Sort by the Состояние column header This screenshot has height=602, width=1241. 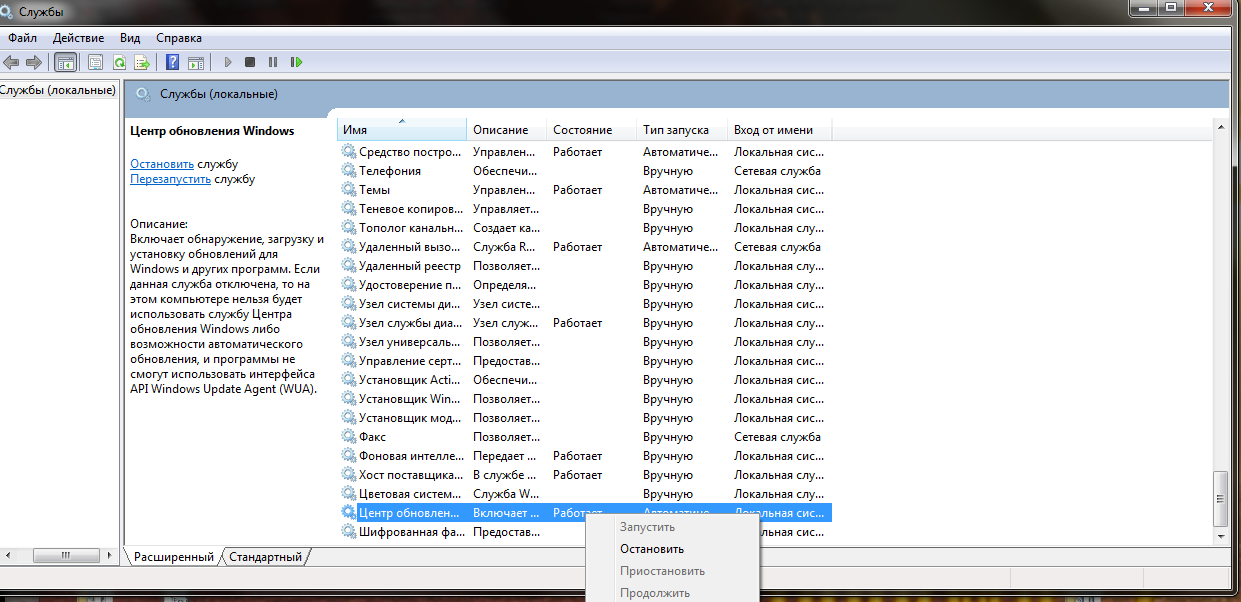(592, 130)
